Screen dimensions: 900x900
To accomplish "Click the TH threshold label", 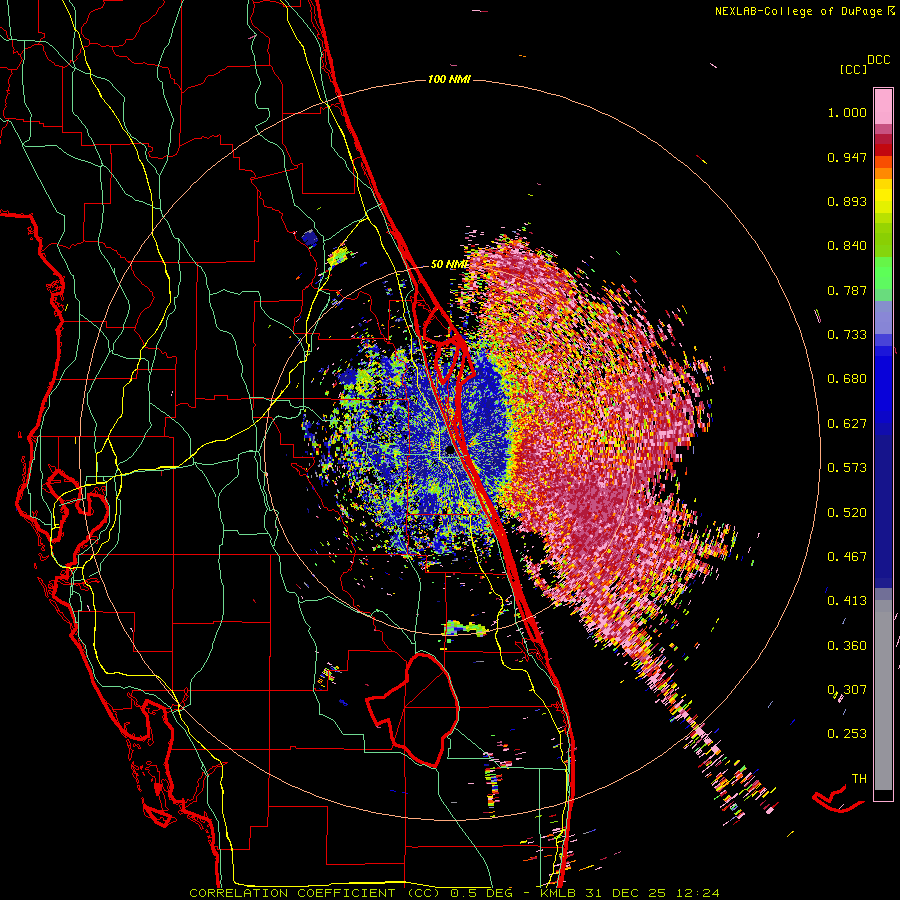I will tap(859, 779).
